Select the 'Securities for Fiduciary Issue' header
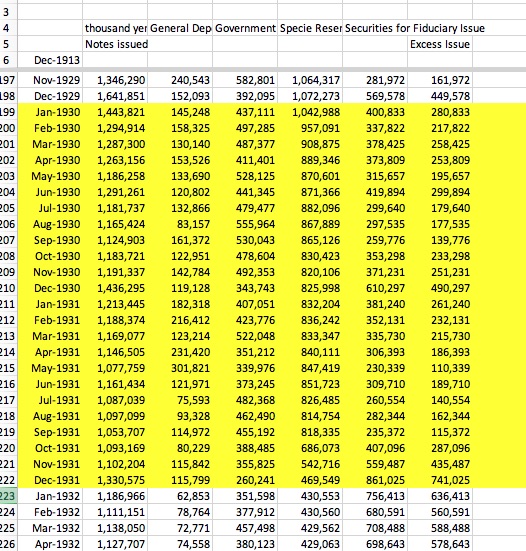The width and height of the screenshot is (526, 551). coord(415,28)
